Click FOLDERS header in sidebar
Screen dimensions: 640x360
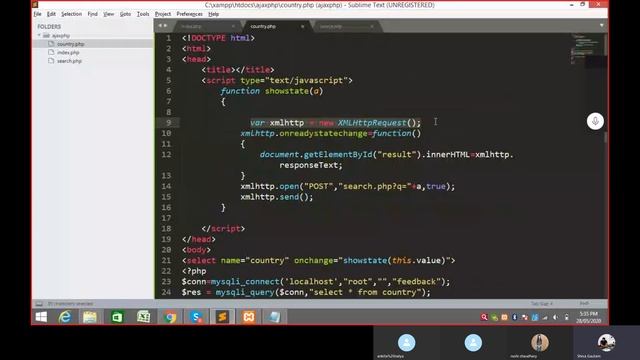49,27
